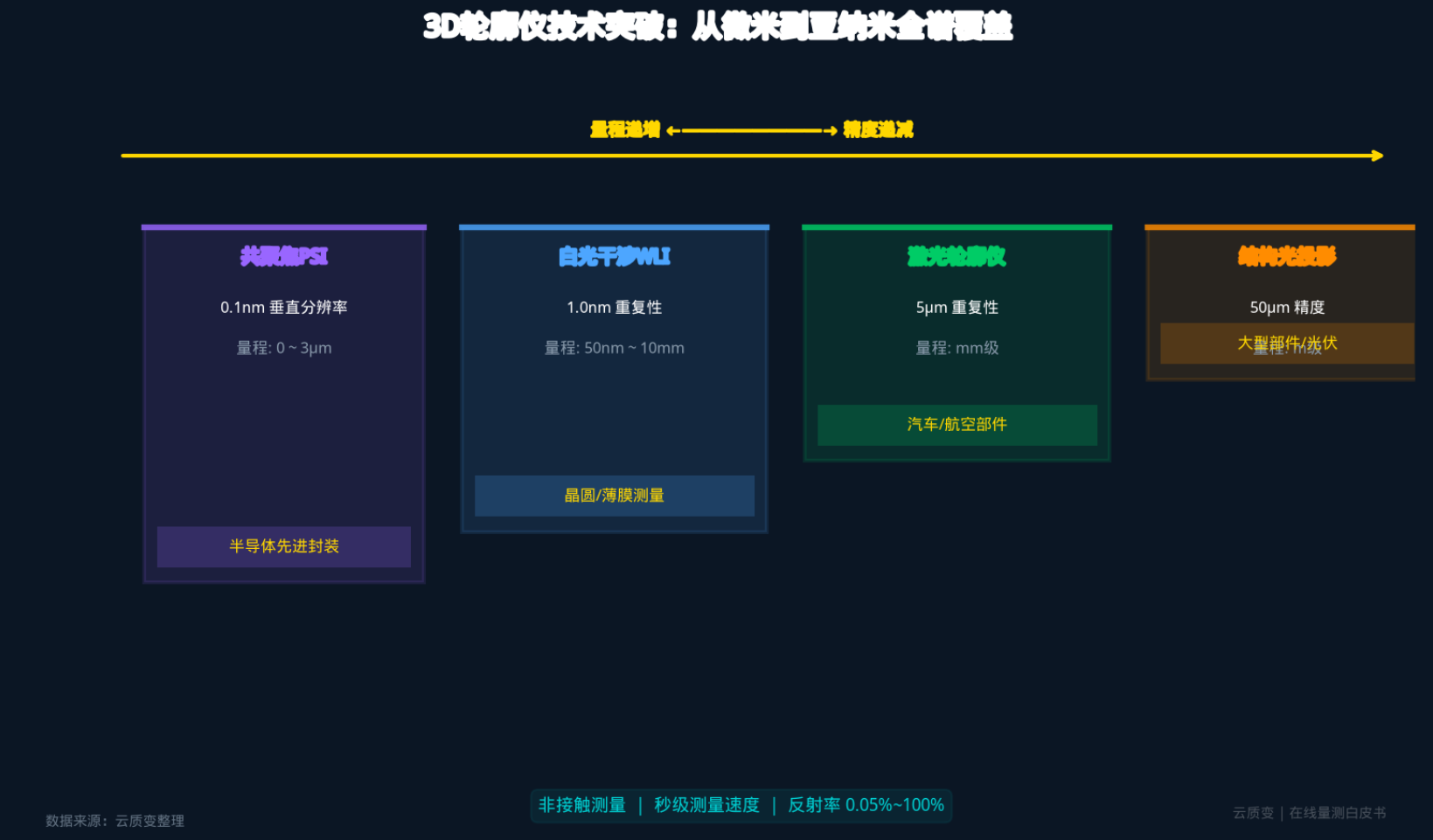The height and width of the screenshot is (840, 1433).
Task: Click the blue "白光干涉WLI" card header
Action: [615, 256]
